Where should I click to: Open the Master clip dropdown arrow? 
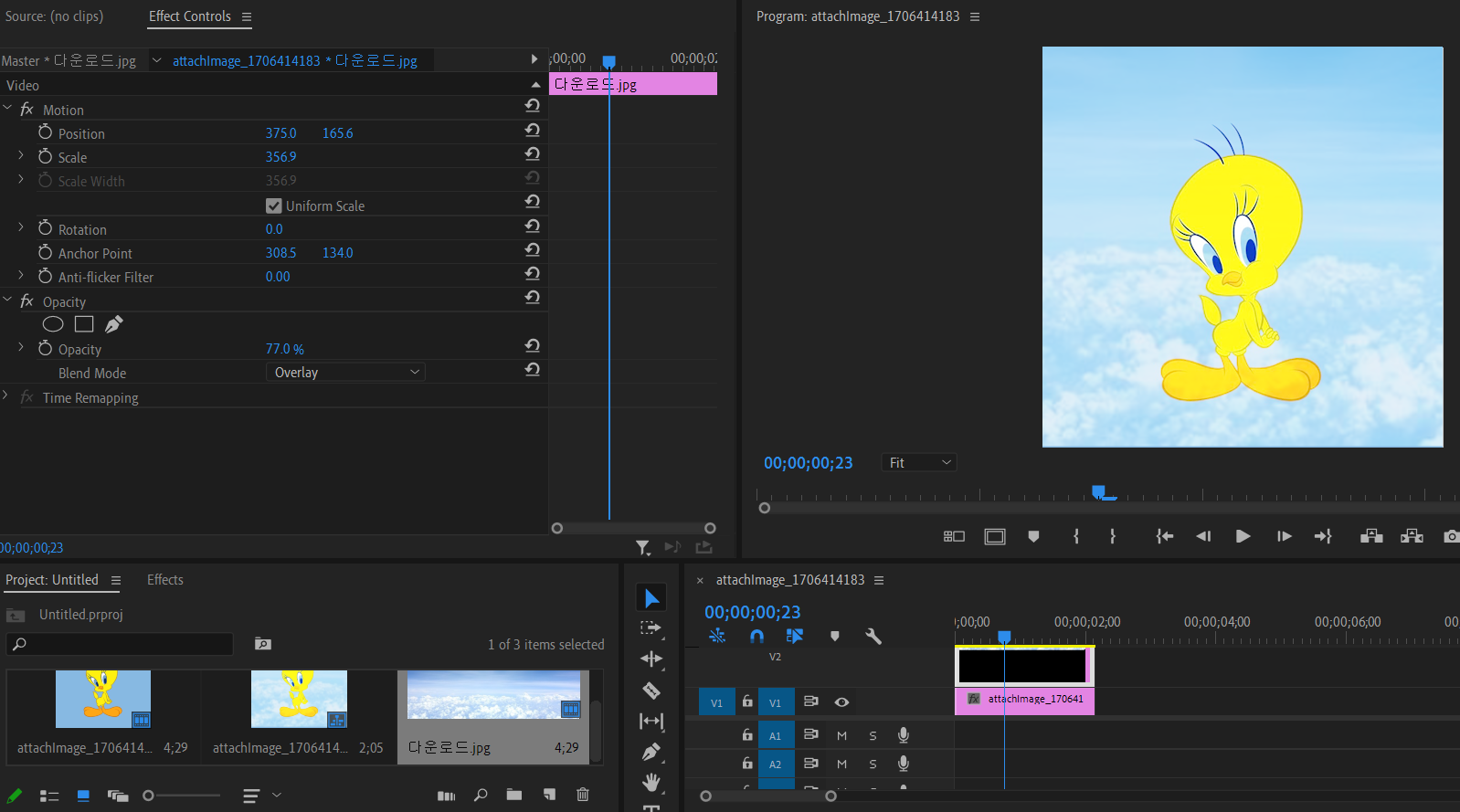click(156, 60)
